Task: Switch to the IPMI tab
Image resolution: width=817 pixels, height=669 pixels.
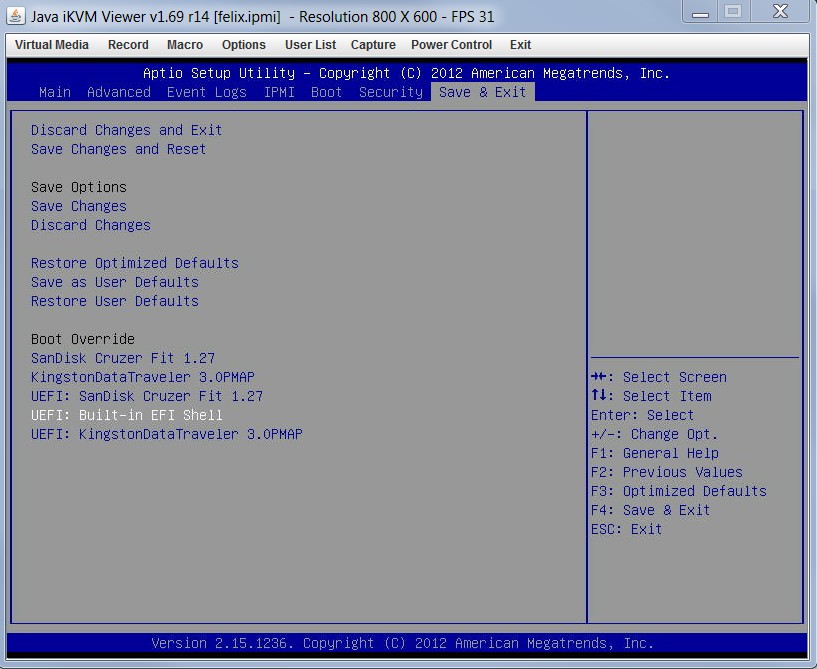Action: tap(279, 92)
